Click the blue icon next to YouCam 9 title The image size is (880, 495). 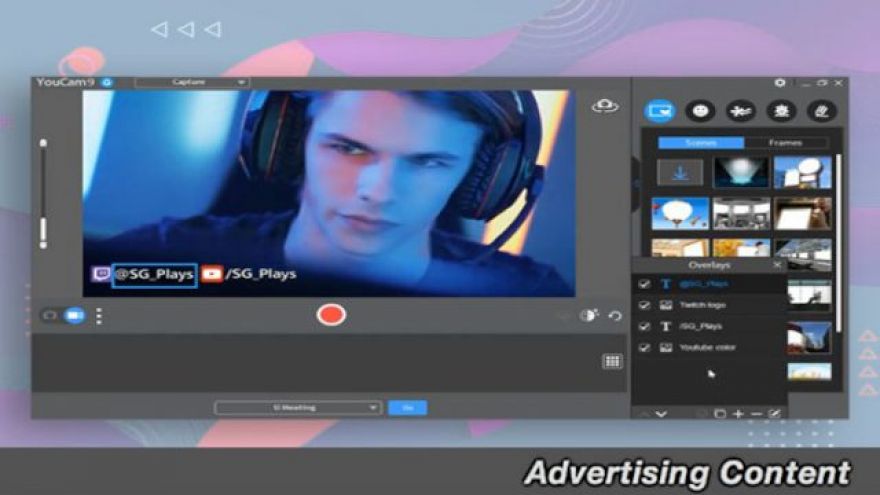click(107, 82)
